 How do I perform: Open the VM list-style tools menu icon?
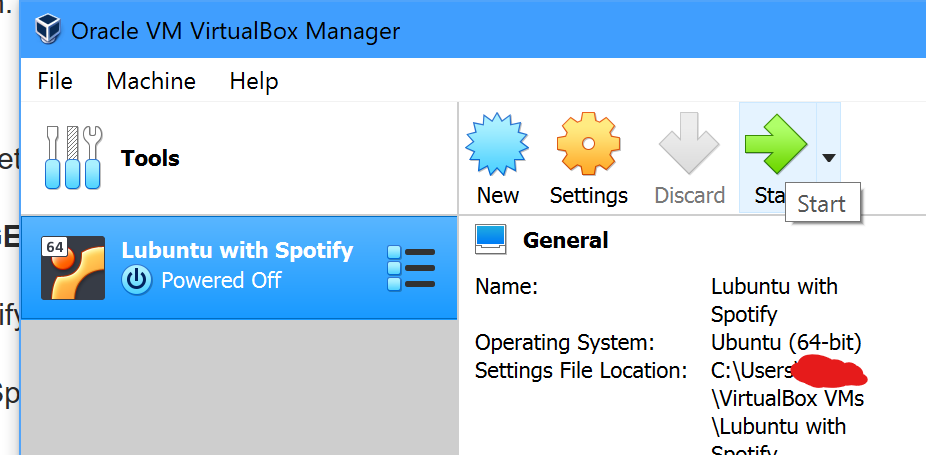pos(411,268)
